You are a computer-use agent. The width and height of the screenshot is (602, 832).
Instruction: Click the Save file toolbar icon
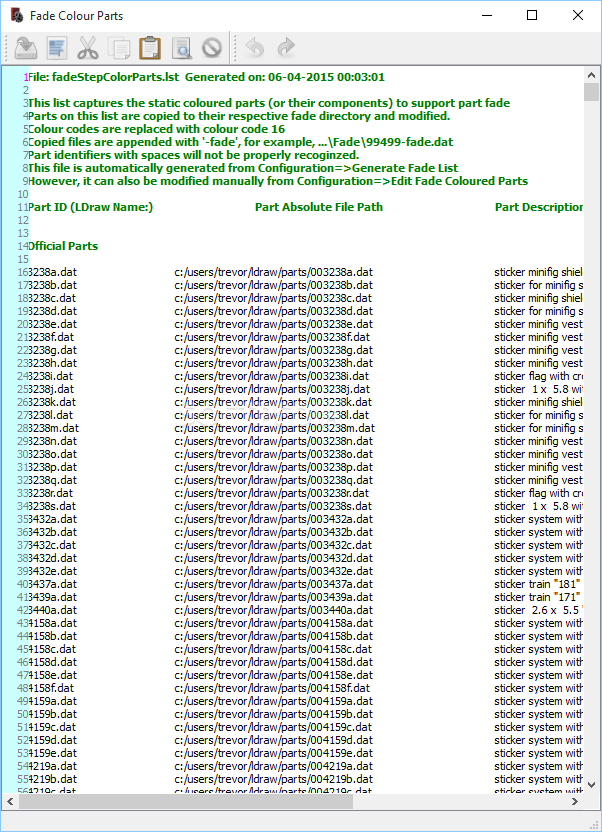[x=25, y=48]
